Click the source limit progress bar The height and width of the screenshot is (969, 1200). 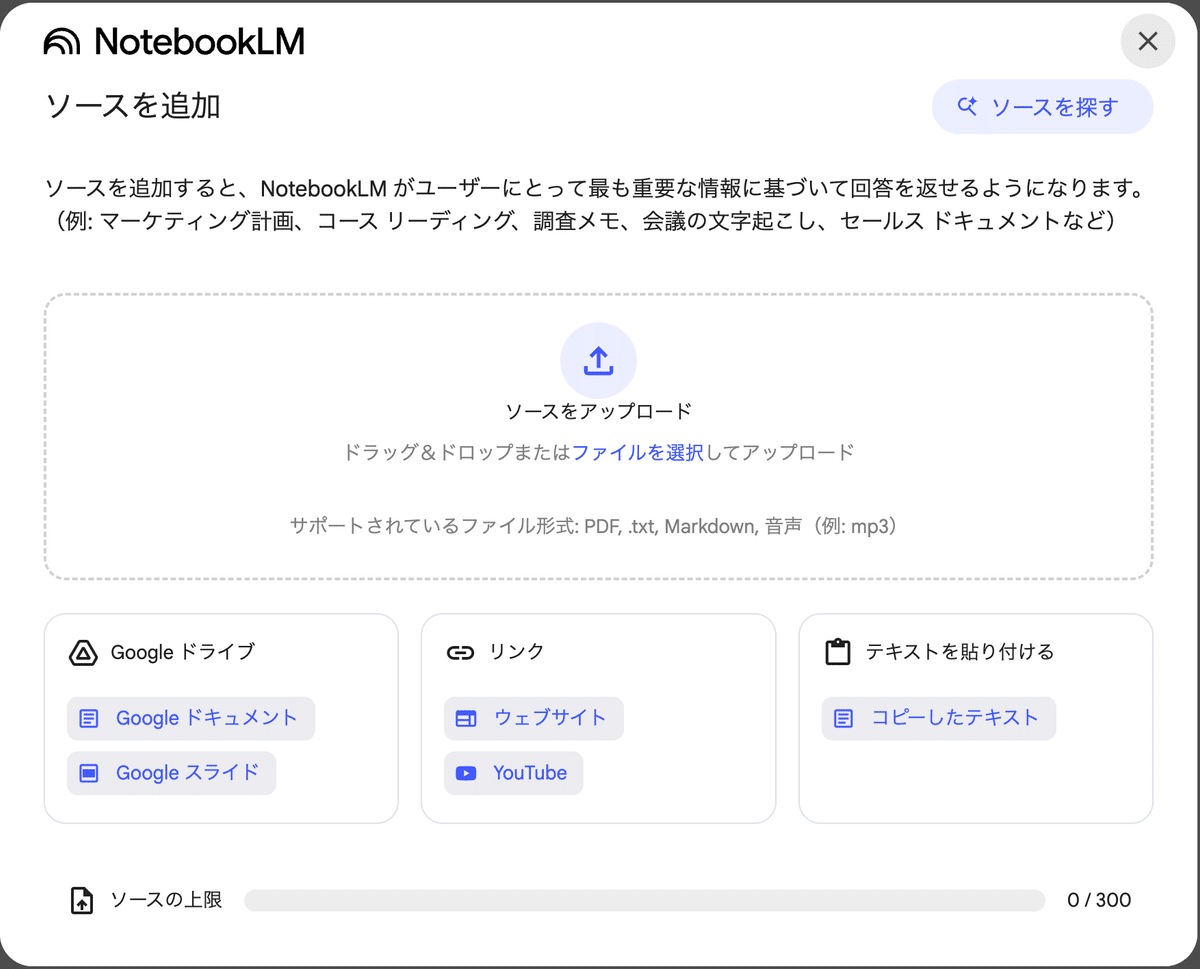pyautogui.click(x=644, y=900)
